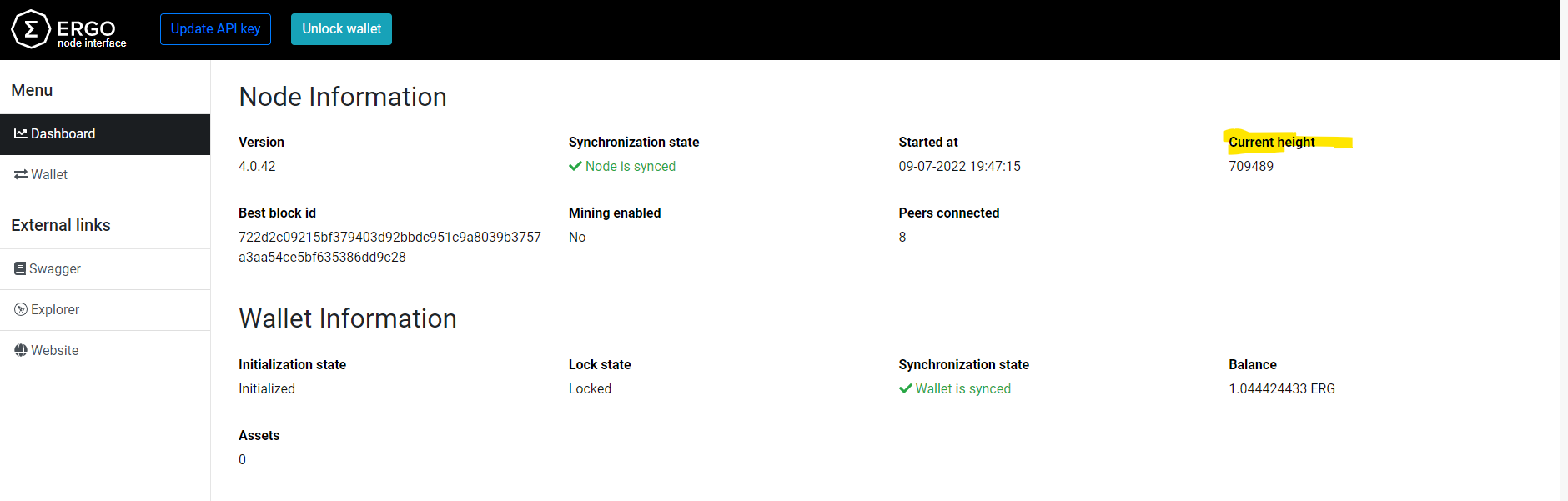This screenshot has width=1568, height=501.
Task: Open the Dashboard menu item
Action: [63, 133]
